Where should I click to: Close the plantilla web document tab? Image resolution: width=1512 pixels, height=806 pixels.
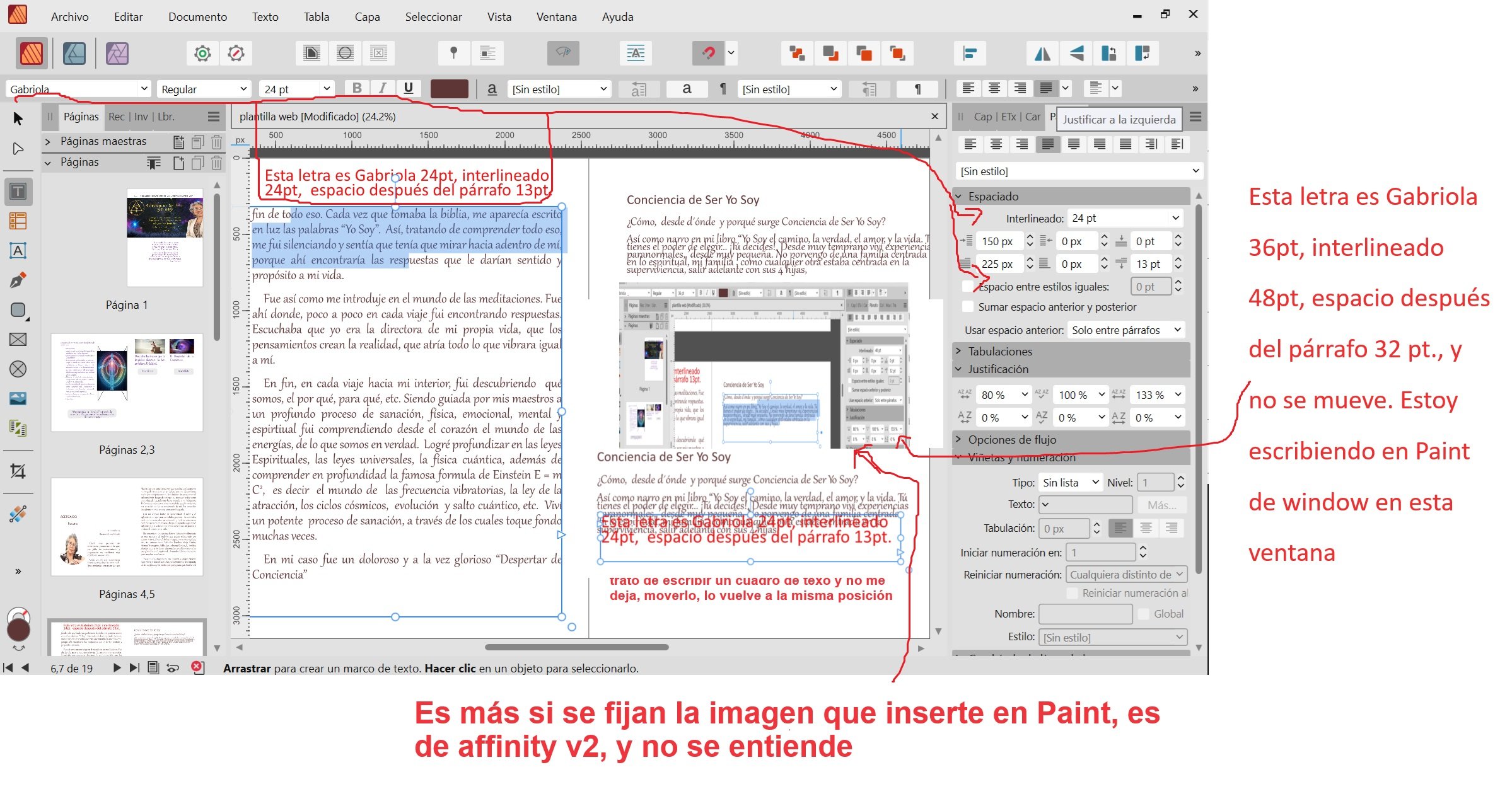(x=934, y=117)
